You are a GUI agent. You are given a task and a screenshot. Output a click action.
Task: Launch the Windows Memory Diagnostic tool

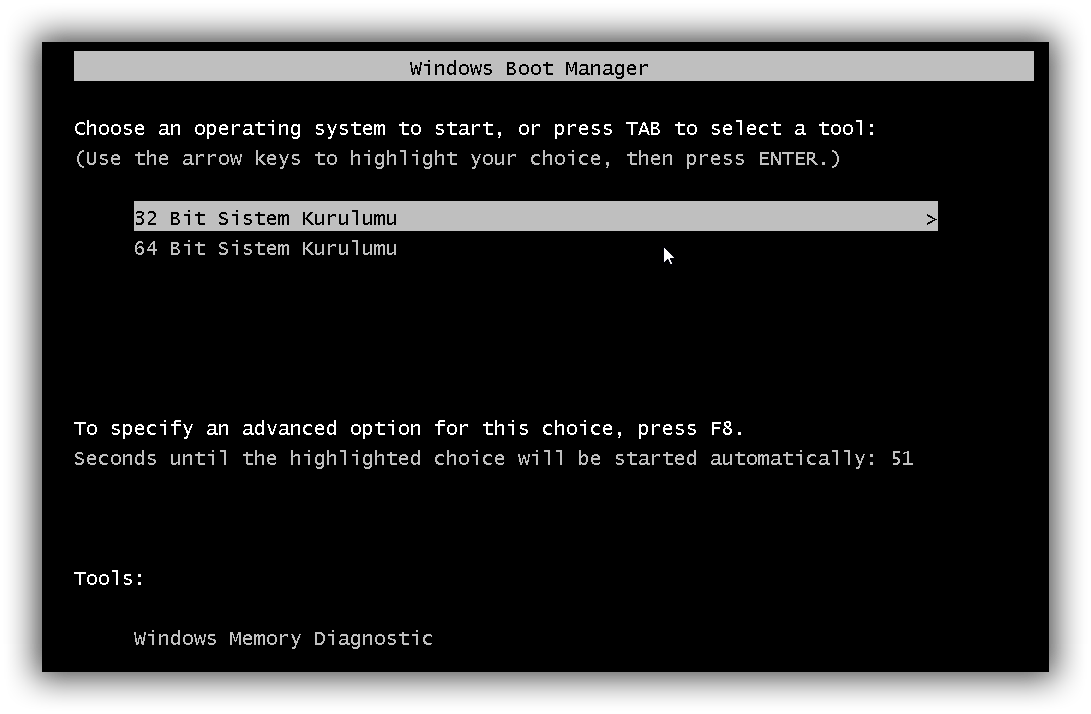(x=283, y=638)
